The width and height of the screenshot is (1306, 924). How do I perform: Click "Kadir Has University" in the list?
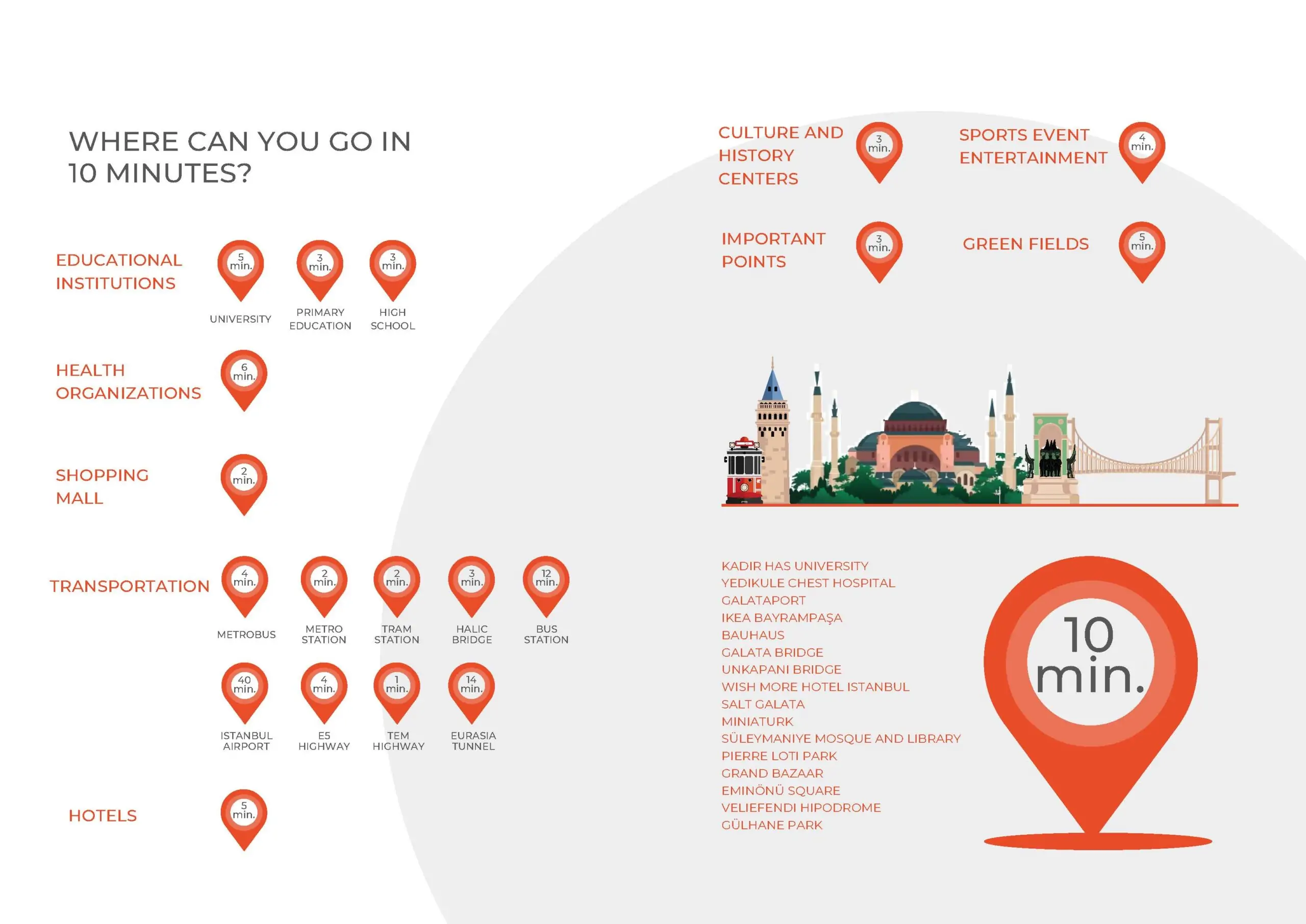click(x=795, y=566)
